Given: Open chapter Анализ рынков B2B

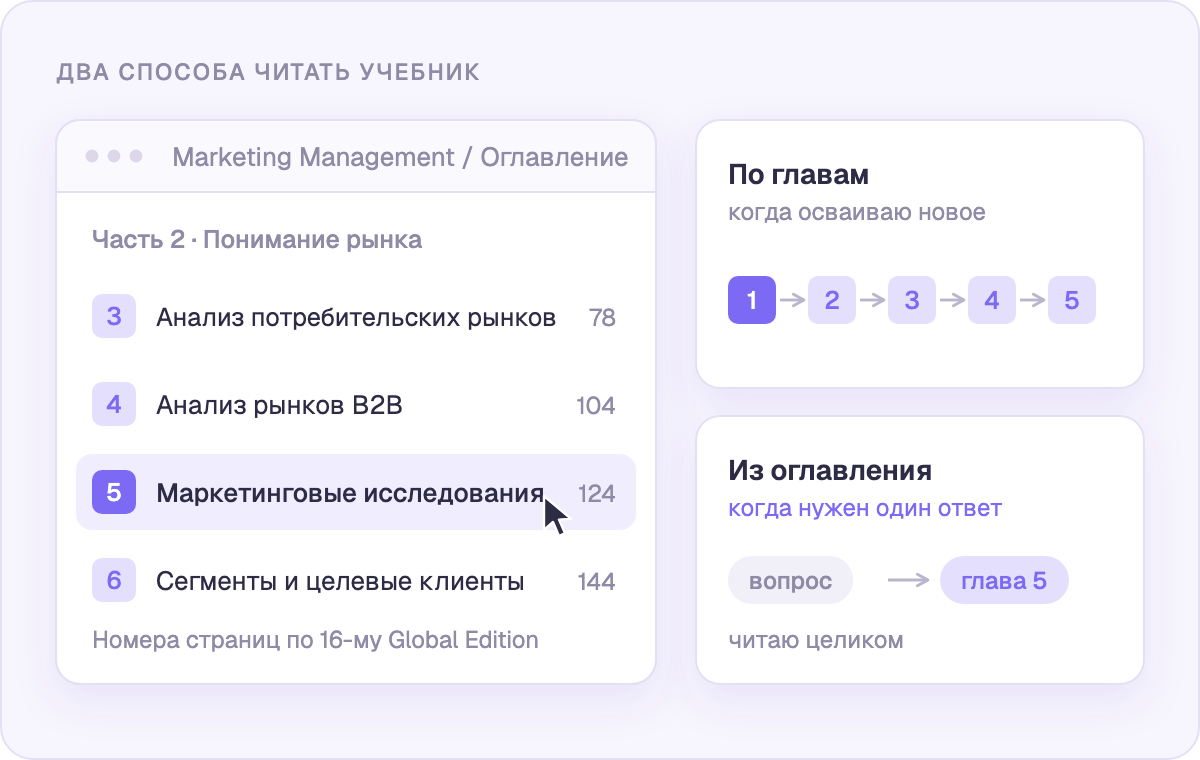Looking at the screenshot, I should 356,405.
